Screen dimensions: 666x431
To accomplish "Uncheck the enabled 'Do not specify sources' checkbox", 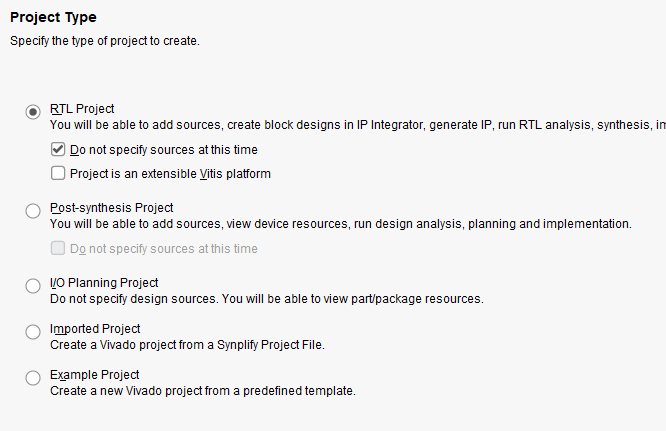I will click(x=58, y=150).
